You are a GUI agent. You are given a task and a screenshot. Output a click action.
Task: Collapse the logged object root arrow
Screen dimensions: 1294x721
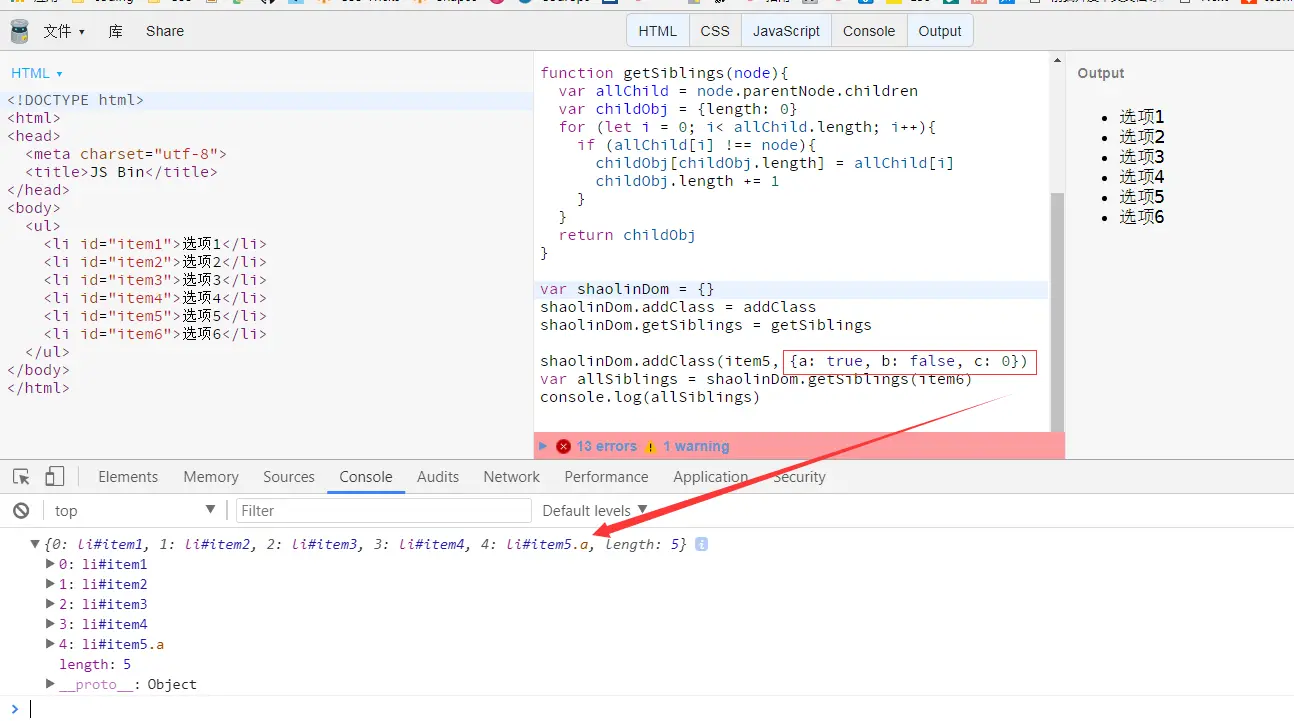coord(35,545)
